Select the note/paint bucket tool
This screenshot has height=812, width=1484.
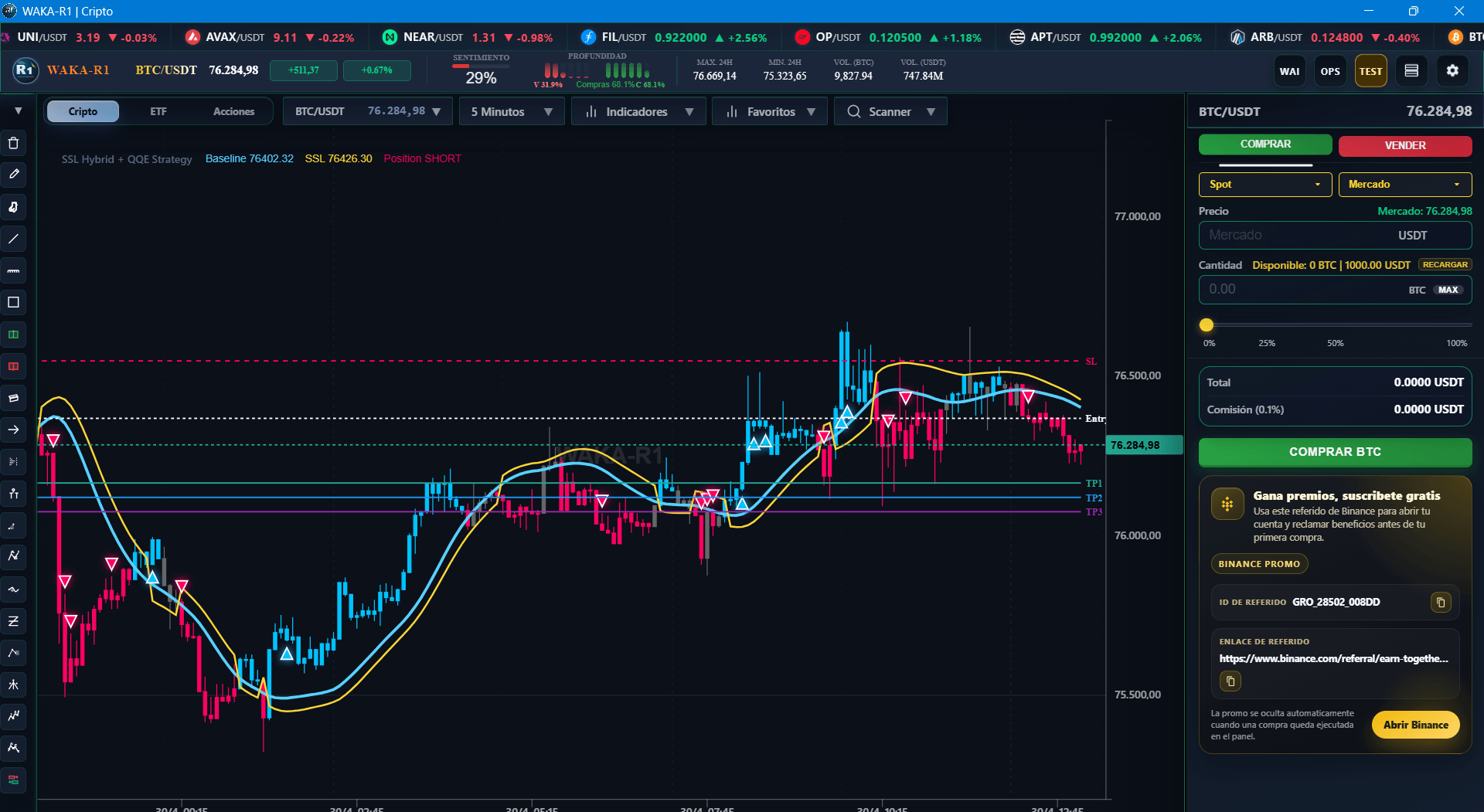[13, 207]
